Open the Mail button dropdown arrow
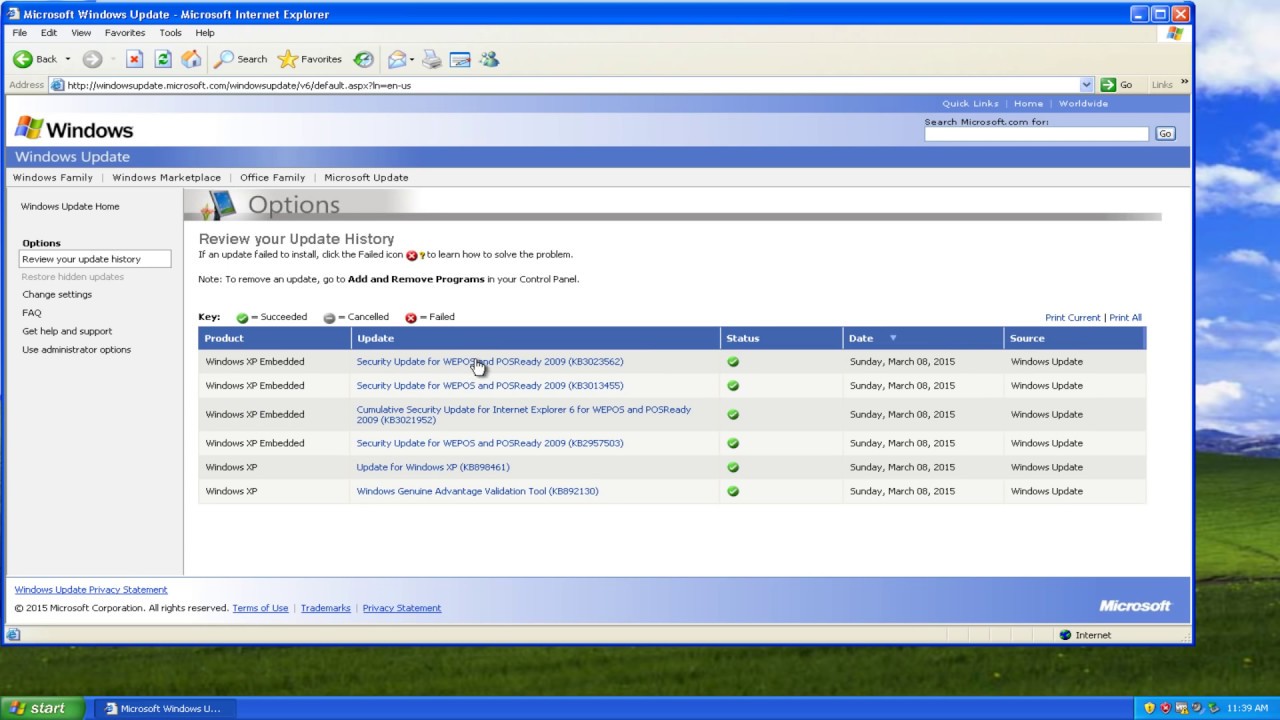1280x720 pixels. pyautogui.click(x=412, y=59)
